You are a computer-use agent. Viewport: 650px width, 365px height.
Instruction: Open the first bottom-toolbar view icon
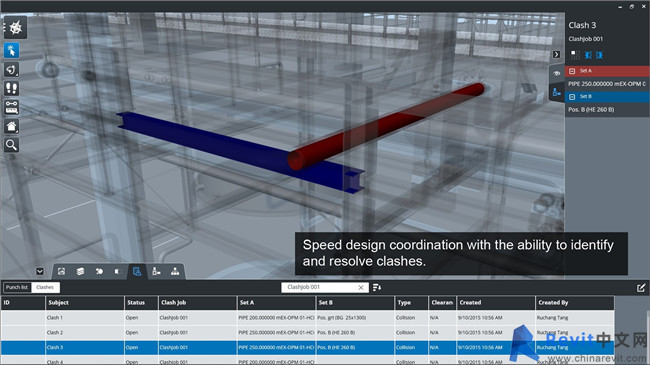click(61, 271)
